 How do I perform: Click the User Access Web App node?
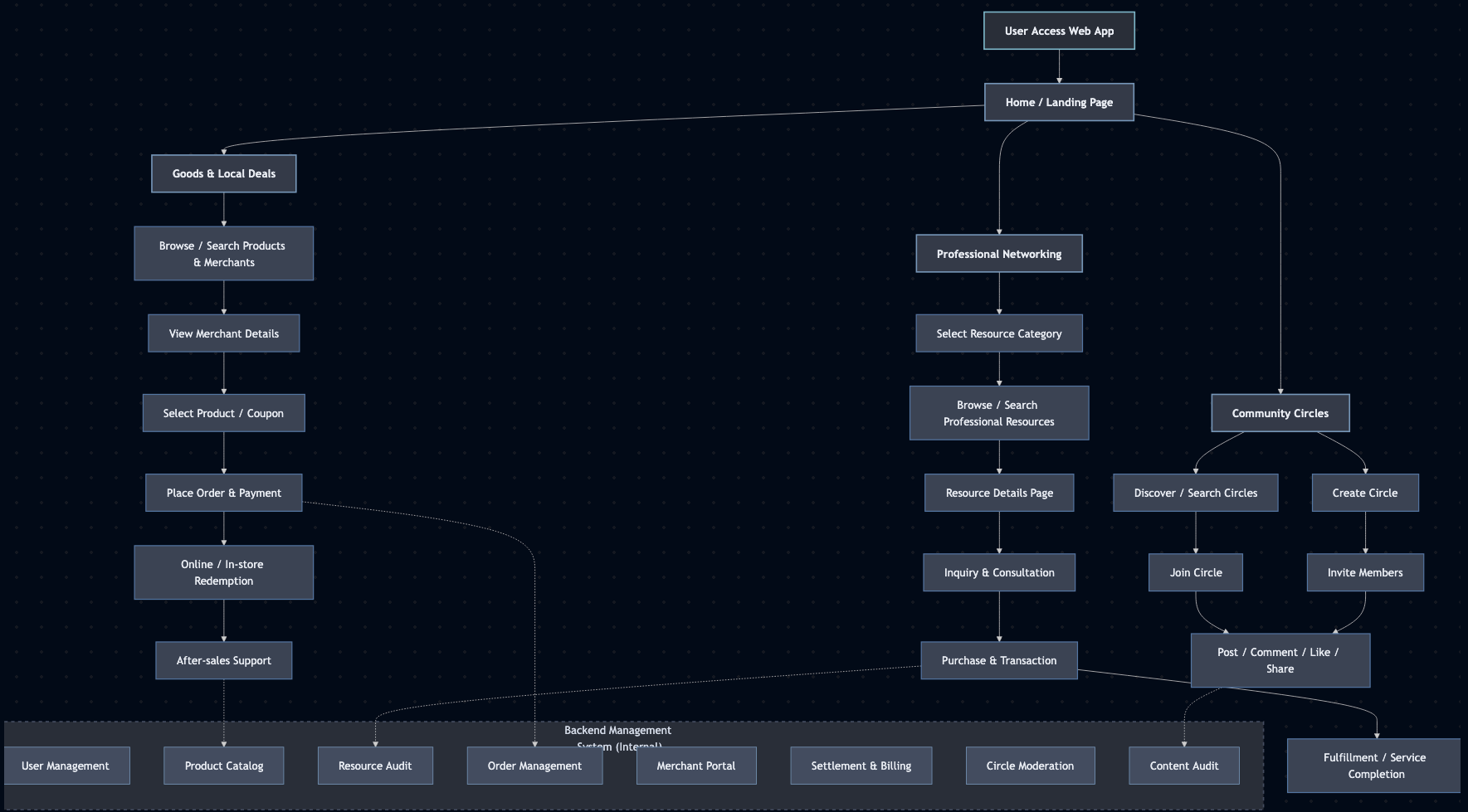pos(1059,31)
